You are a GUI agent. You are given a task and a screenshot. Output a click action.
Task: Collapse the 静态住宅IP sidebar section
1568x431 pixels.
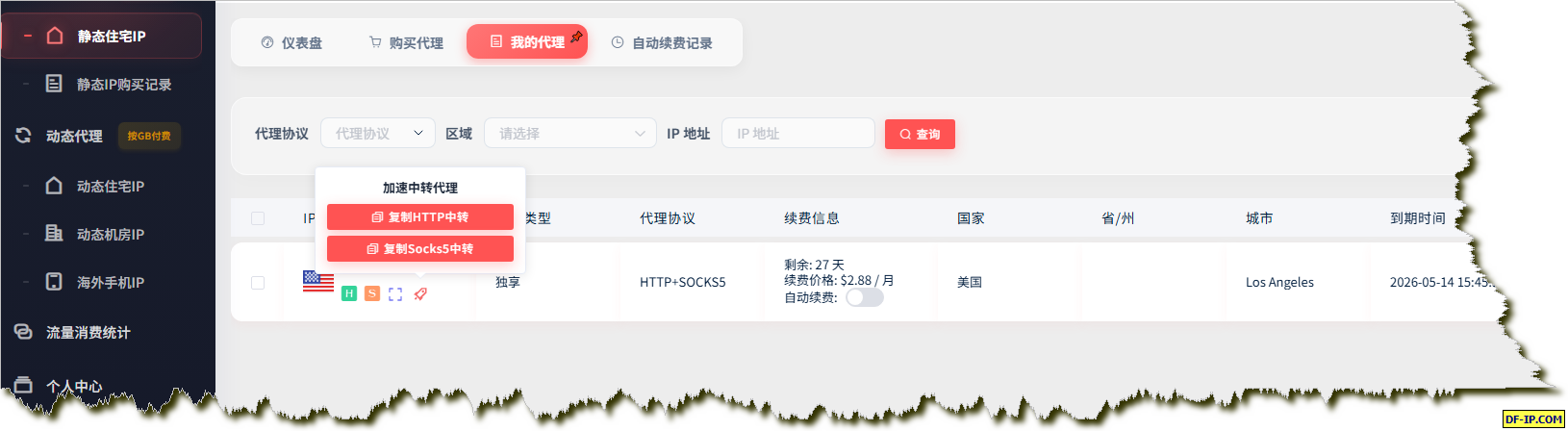pyautogui.click(x=102, y=36)
